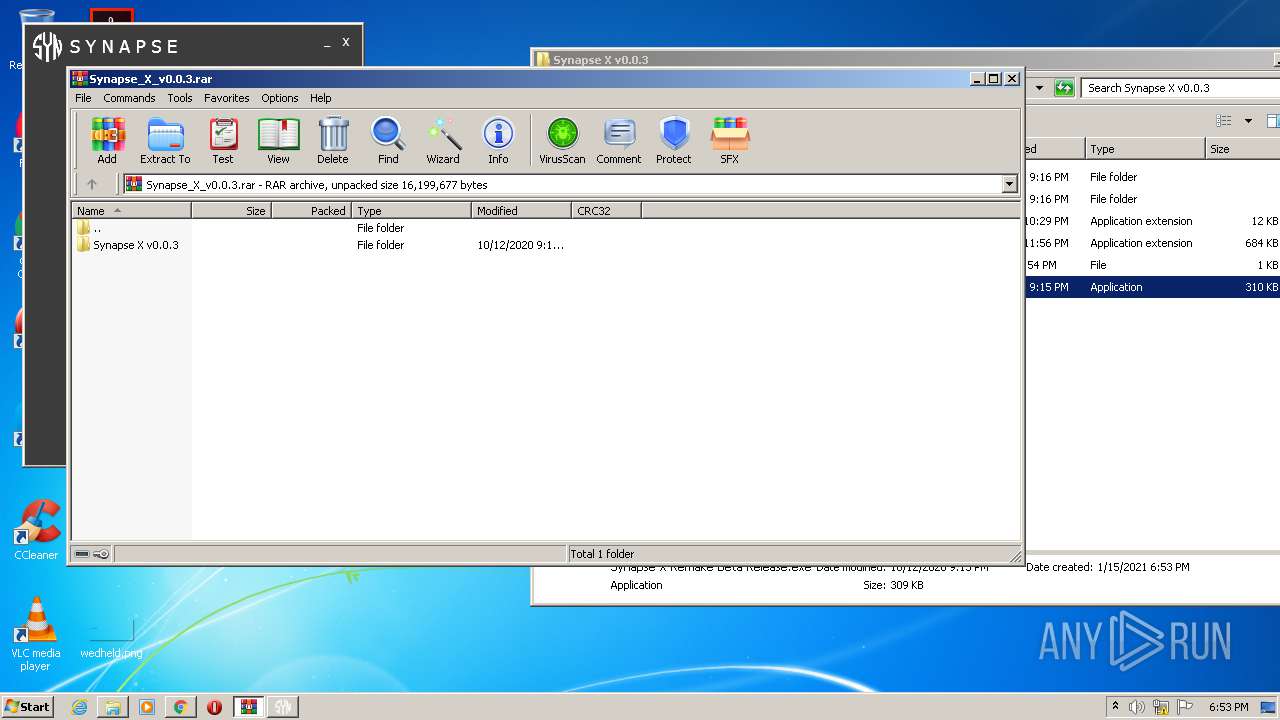Open the Help menu
The width and height of the screenshot is (1280, 720).
click(x=320, y=98)
